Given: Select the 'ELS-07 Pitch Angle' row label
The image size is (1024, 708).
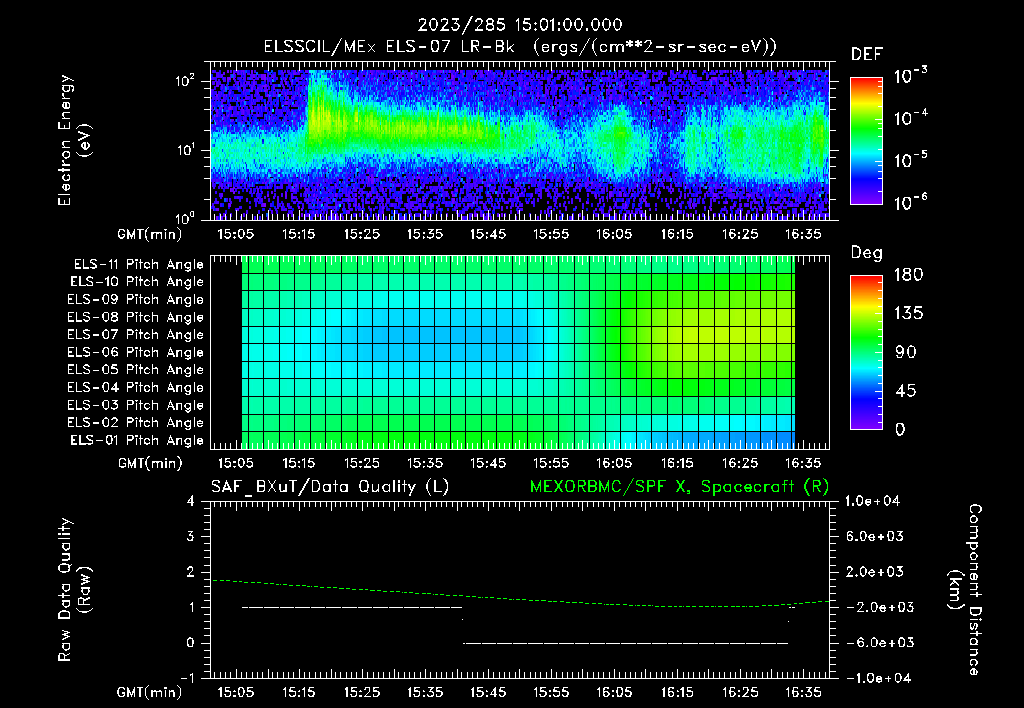Looking at the screenshot, I should pyautogui.click(x=136, y=335).
